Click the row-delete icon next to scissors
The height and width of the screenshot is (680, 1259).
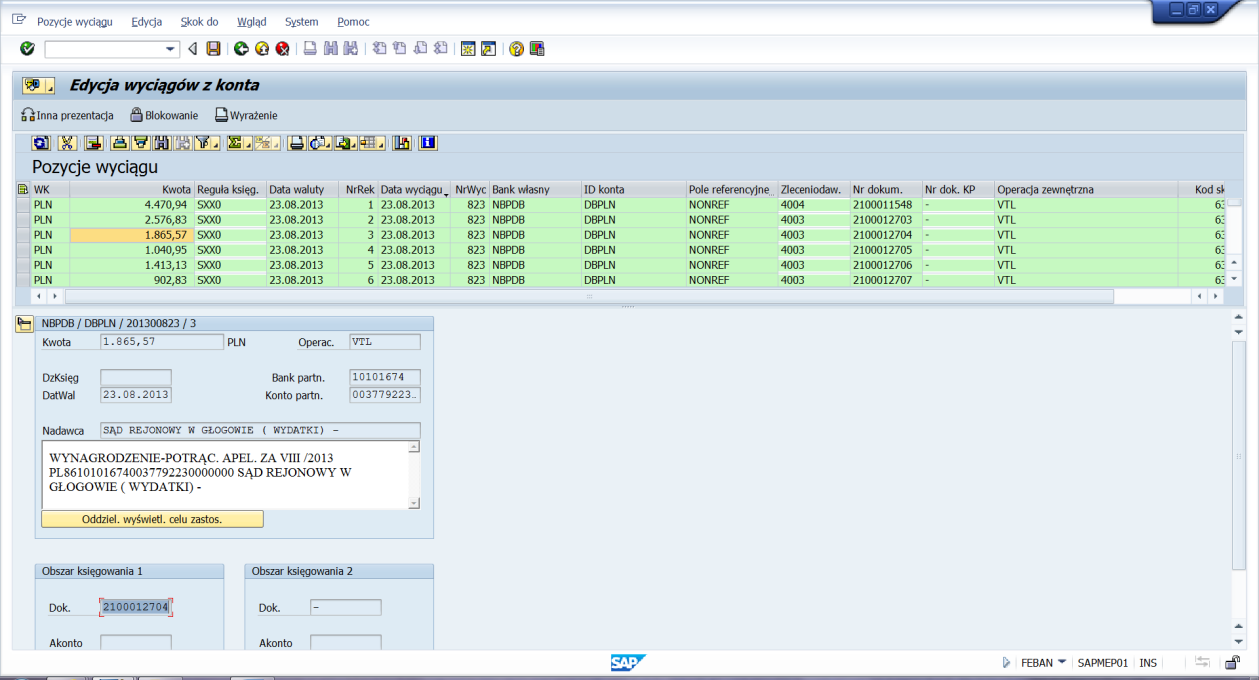[x=93, y=143]
